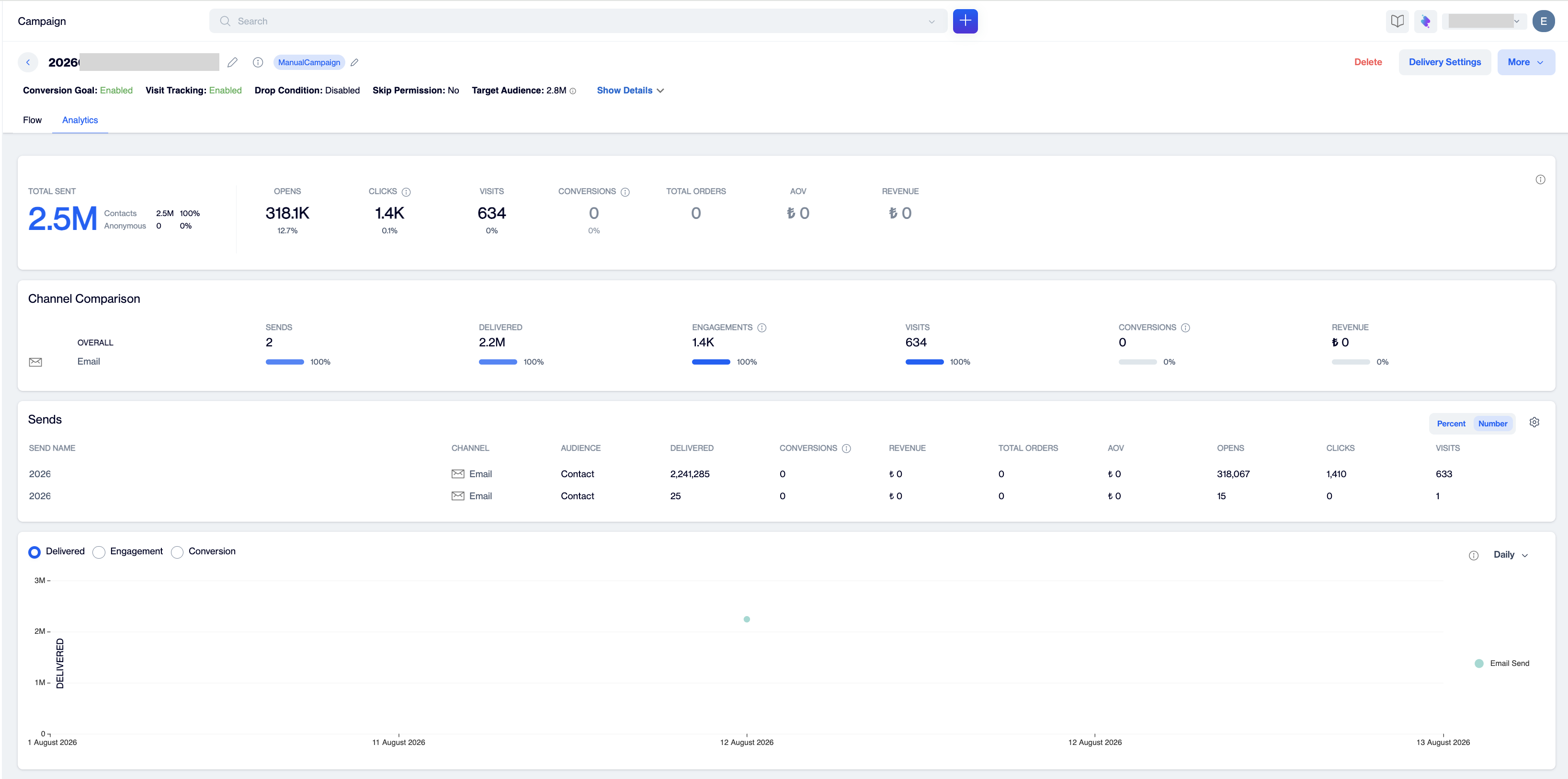
Task: Click the CLICKS metric info icon
Action: pyautogui.click(x=406, y=192)
